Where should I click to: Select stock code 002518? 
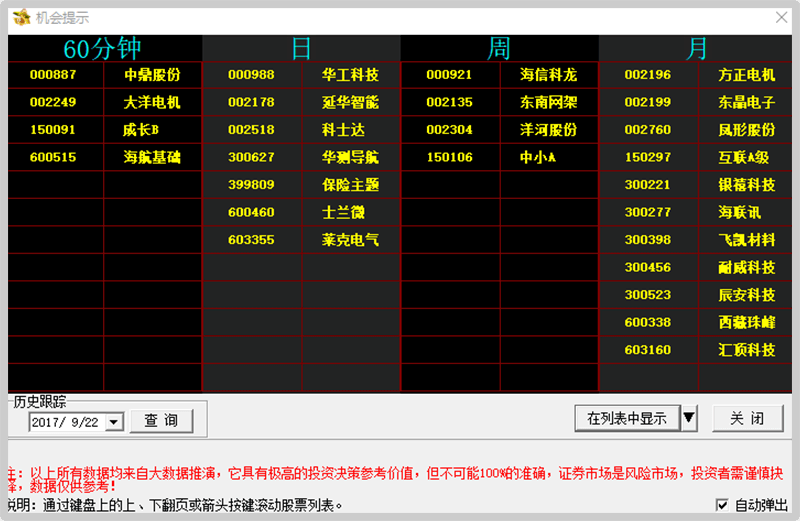(x=252, y=130)
